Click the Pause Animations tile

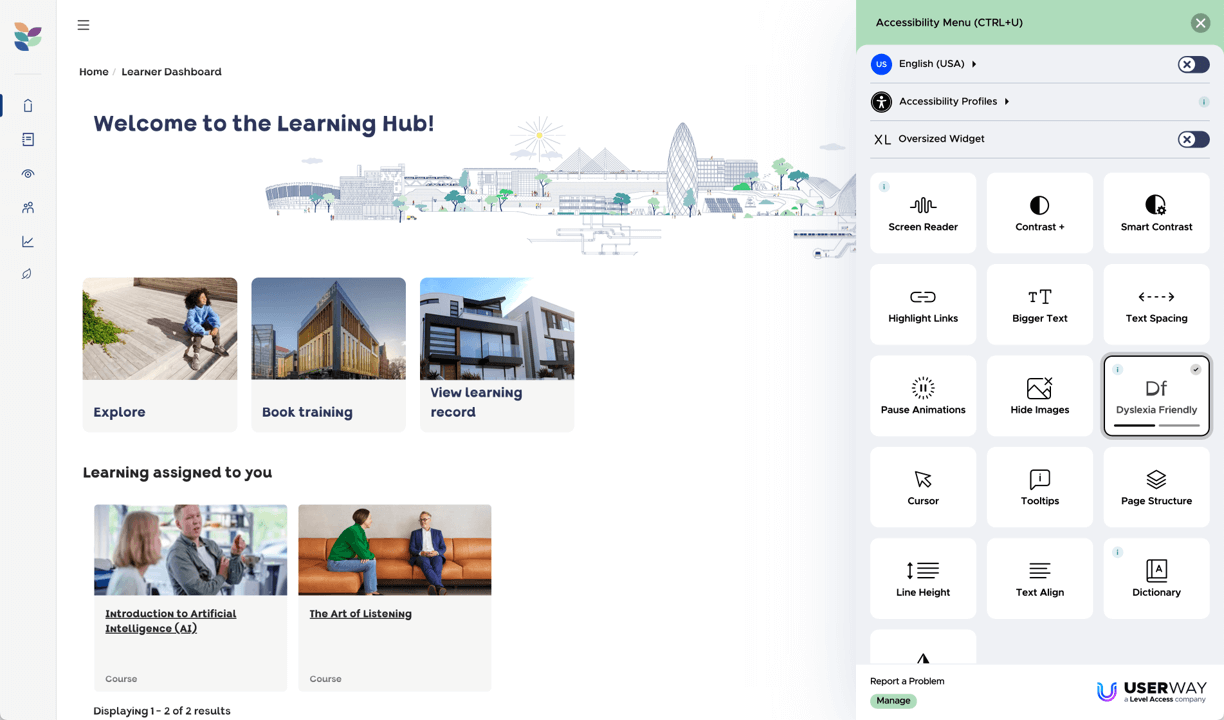pyautogui.click(x=922, y=396)
